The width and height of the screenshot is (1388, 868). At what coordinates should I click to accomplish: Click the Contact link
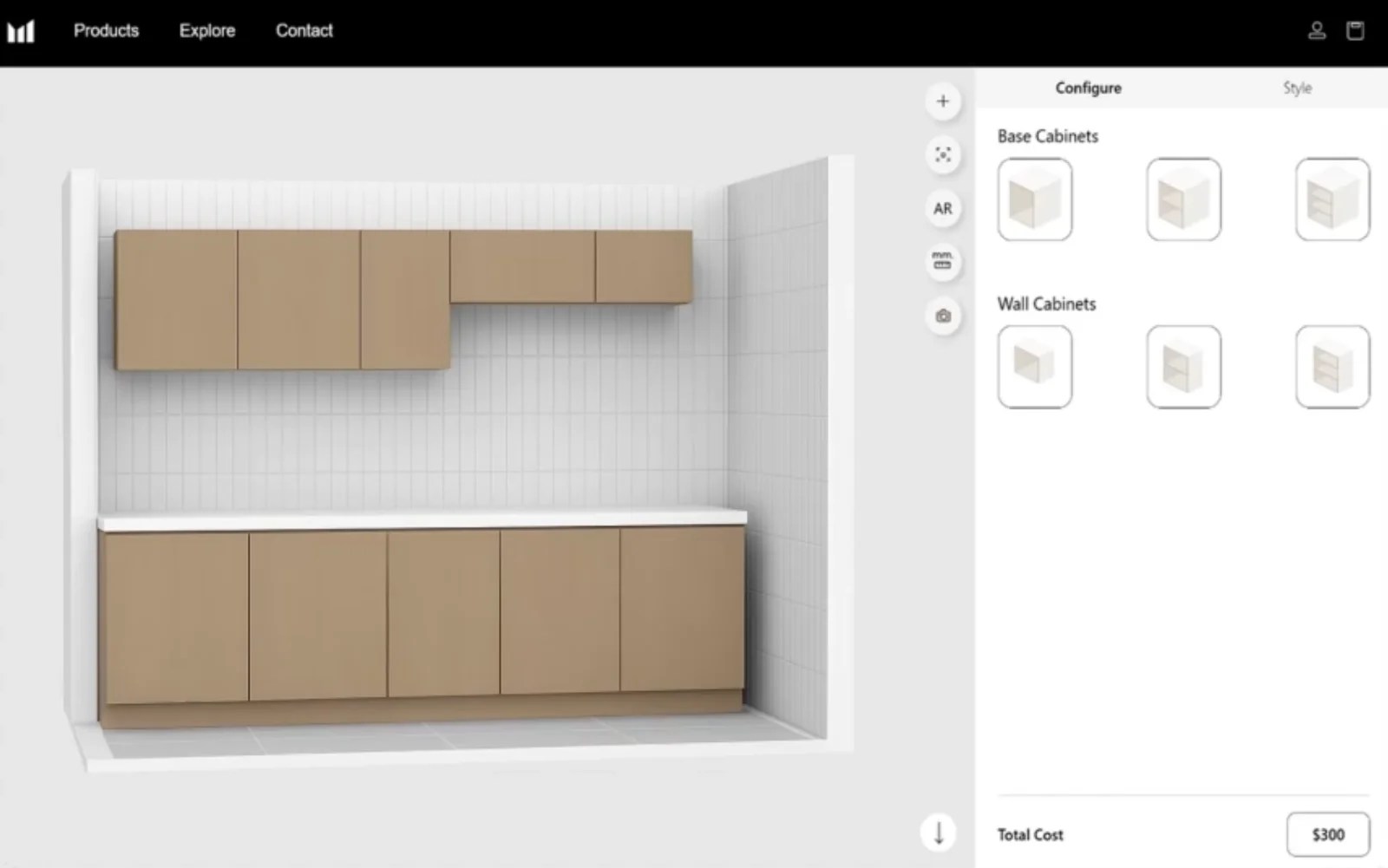[304, 30]
